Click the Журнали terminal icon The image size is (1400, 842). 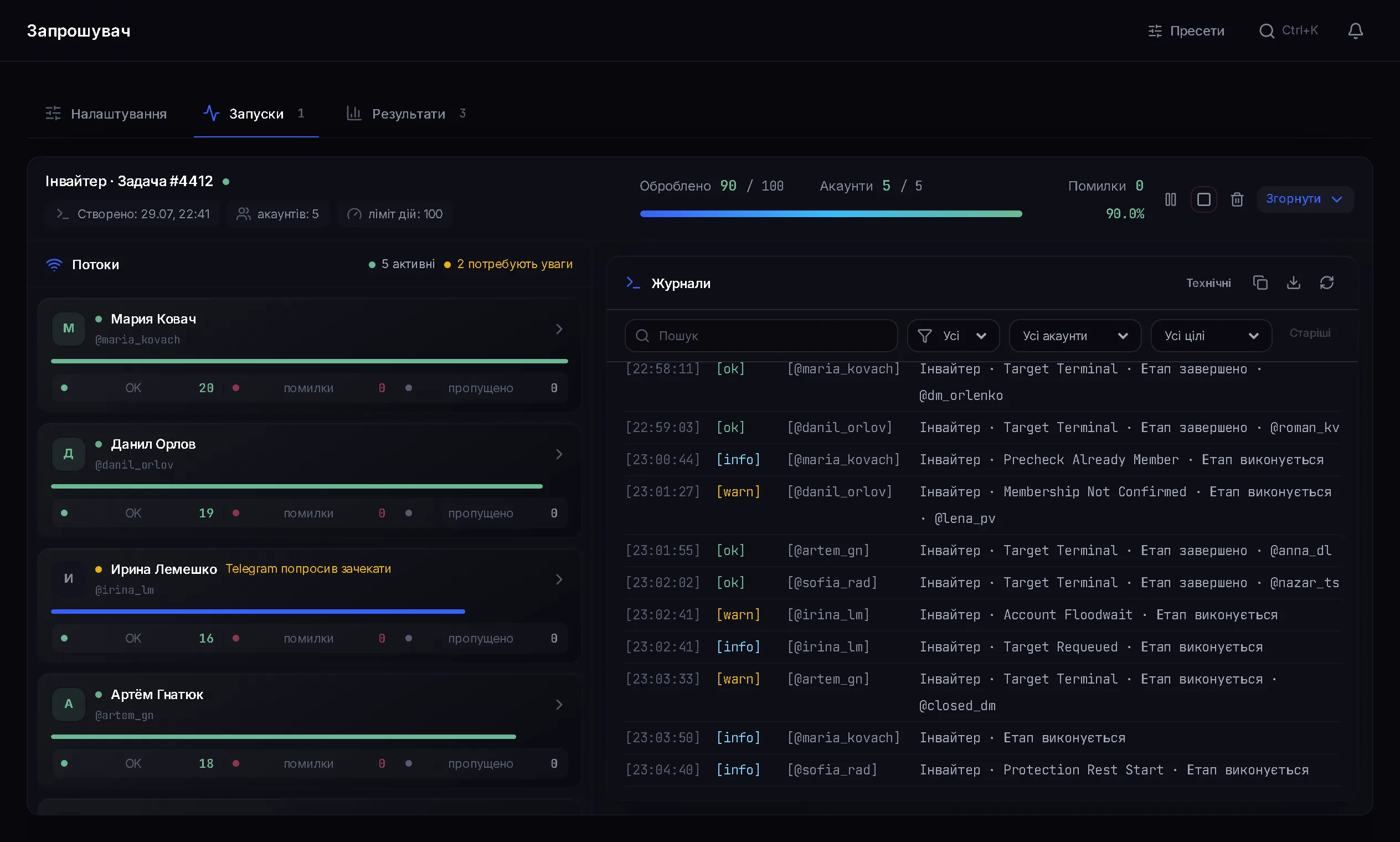pos(633,283)
